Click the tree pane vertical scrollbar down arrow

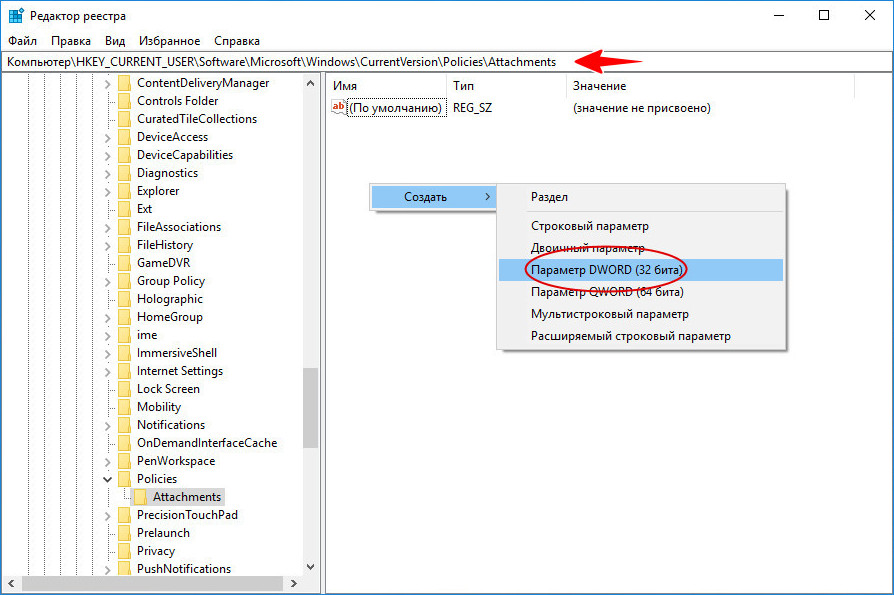click(x=310, y=567)
